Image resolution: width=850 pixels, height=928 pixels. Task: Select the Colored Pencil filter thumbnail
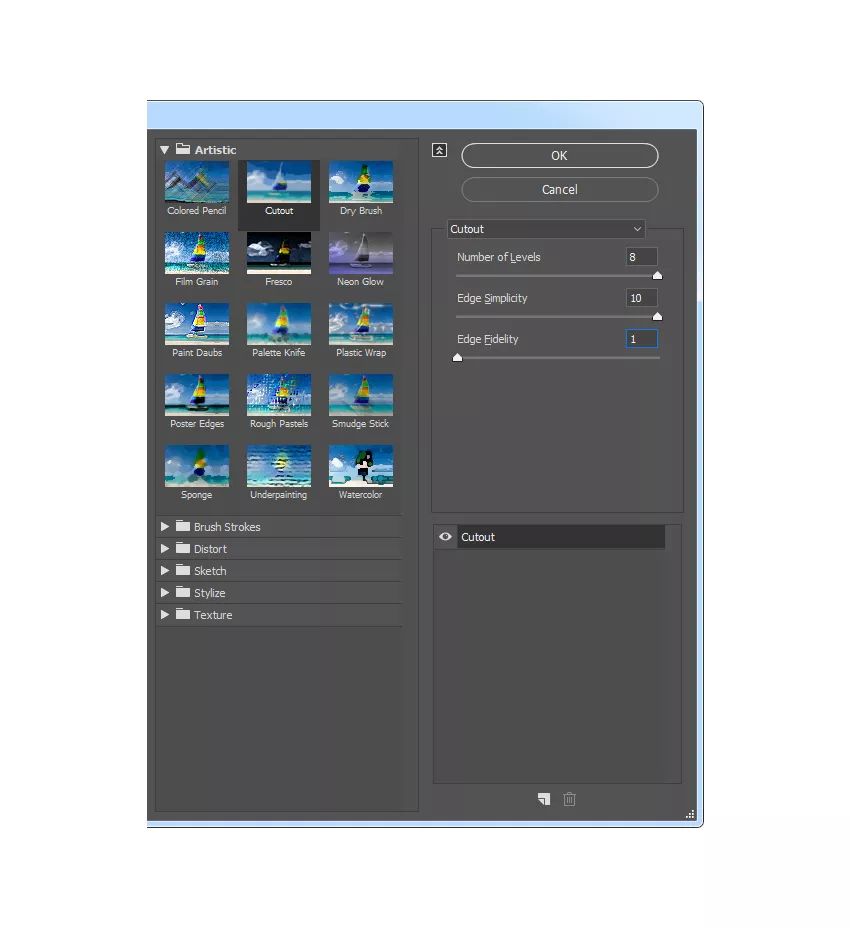click(x=197, y=182)
